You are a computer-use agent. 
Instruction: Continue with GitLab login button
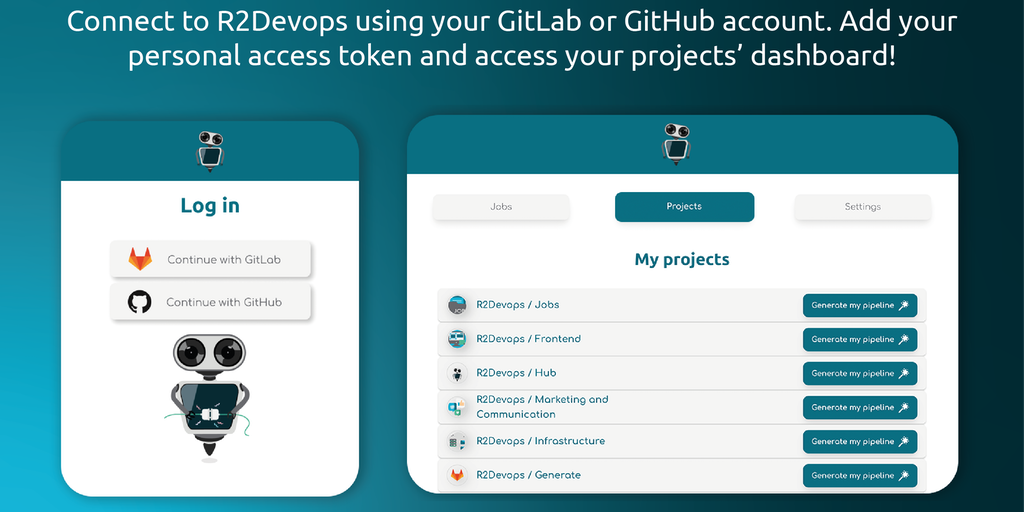tap(210, 259)
